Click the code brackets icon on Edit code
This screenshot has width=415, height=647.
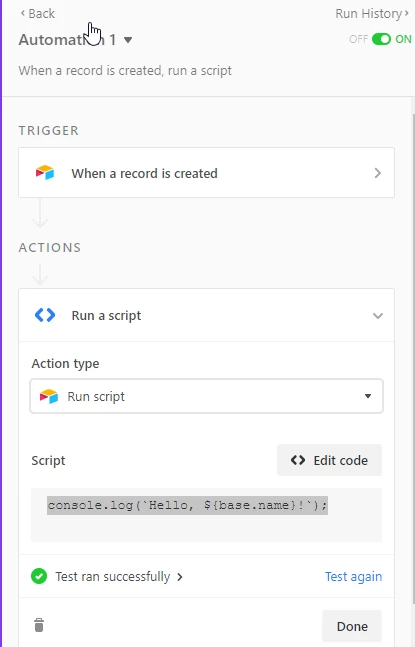pos(298,460)
